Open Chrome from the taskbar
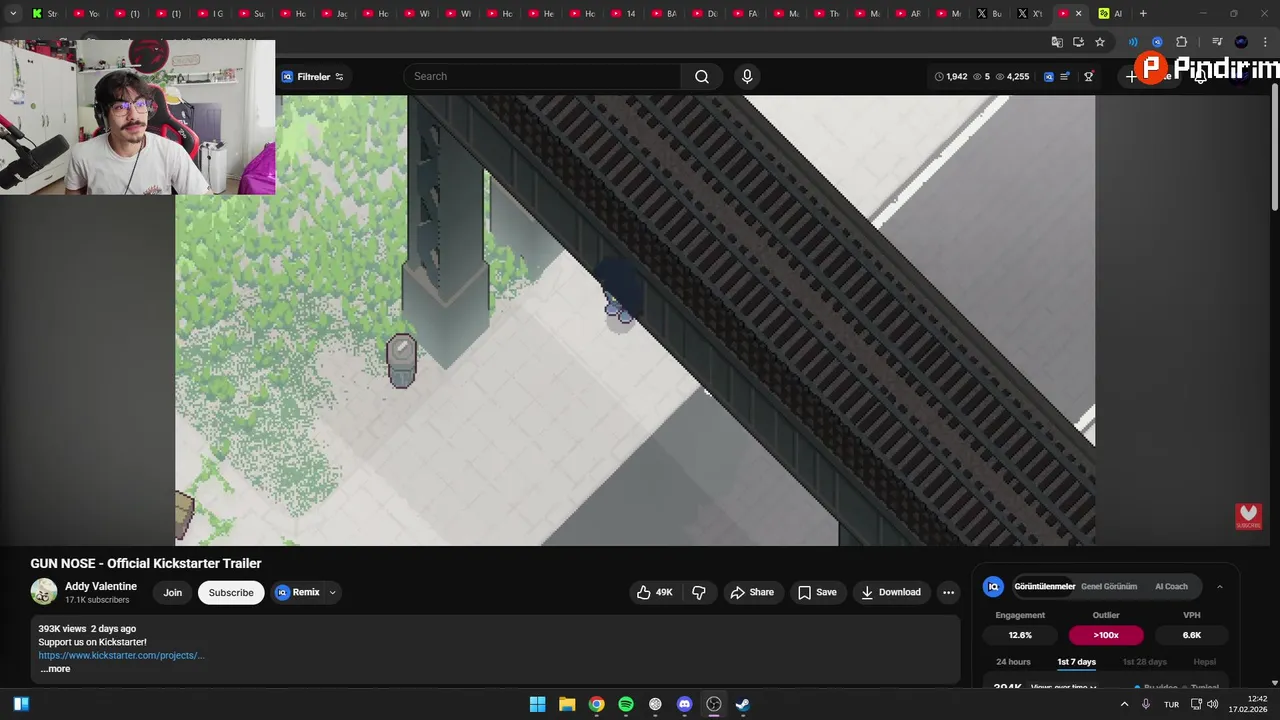Image resolution: width=1280 pixels, height=720 pixels. tap(596, 704)
